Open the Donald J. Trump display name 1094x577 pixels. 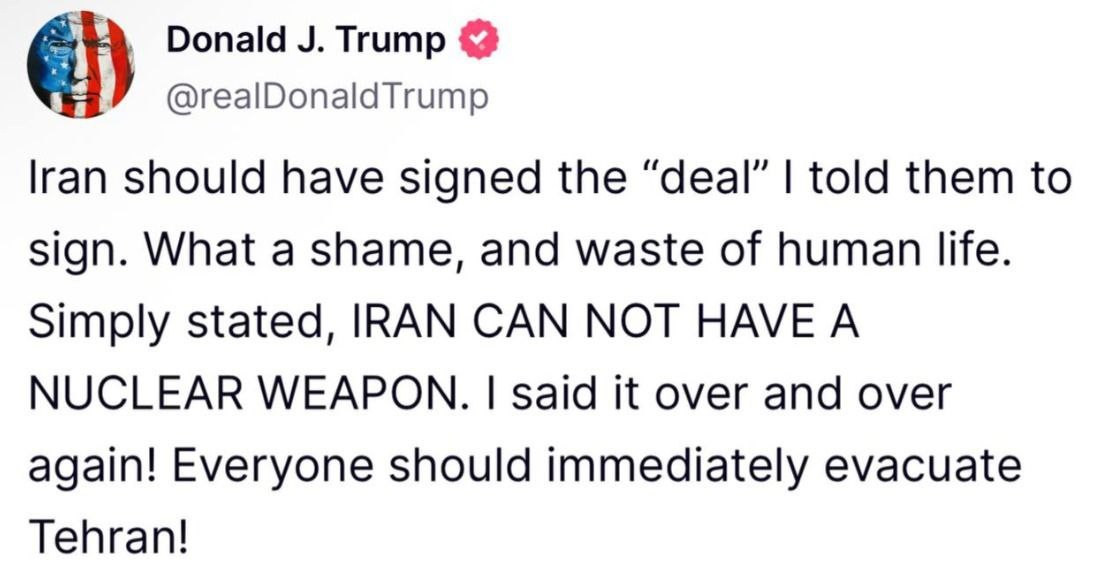[306, 40]
